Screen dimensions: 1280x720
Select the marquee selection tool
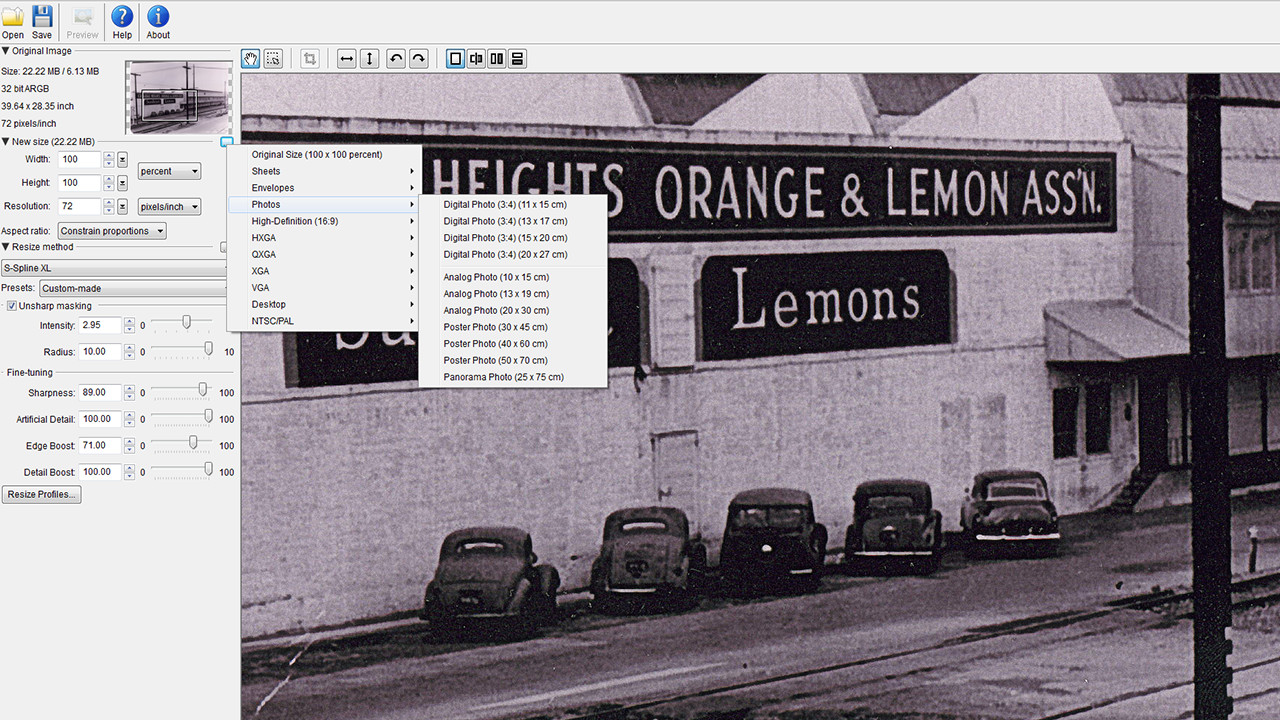(273, 59)
